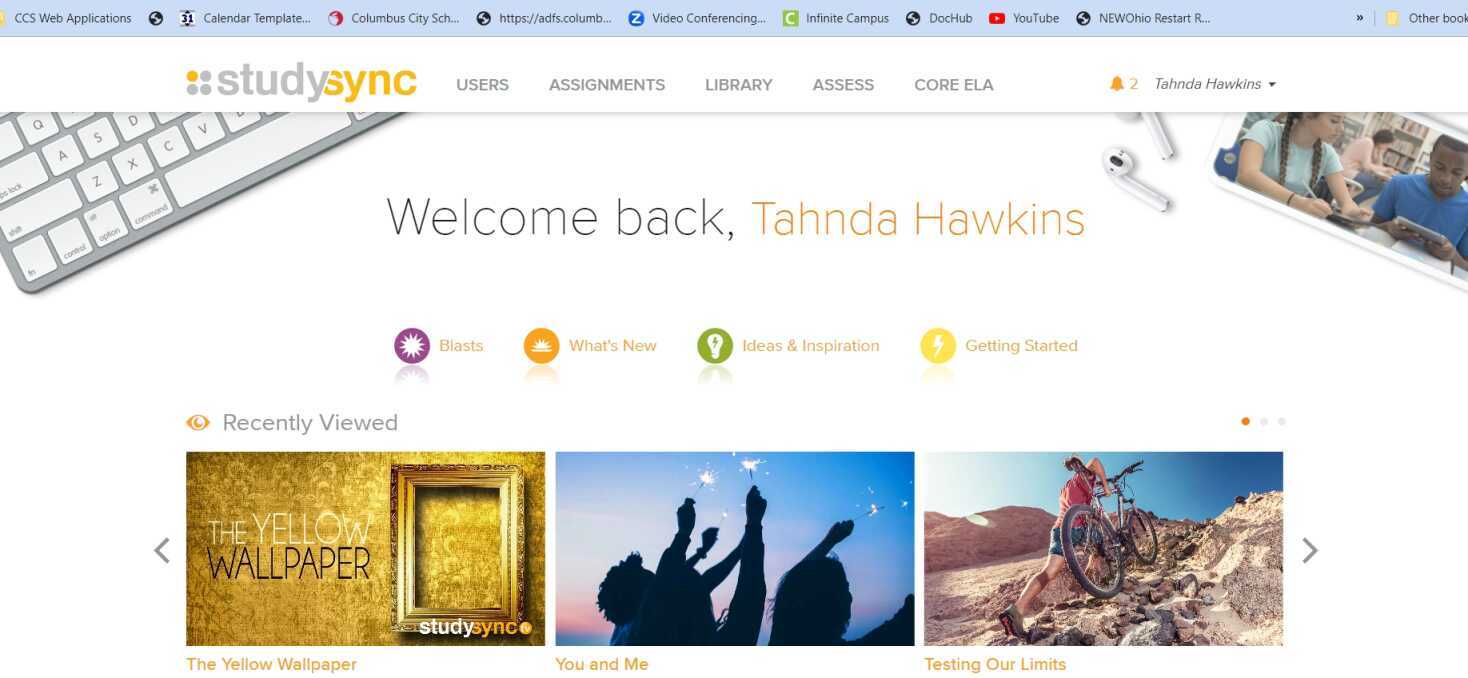Open the You and Me thumbnail image
The height and width of the screenshot is (678, 1468).
click(x=735, y=548)
